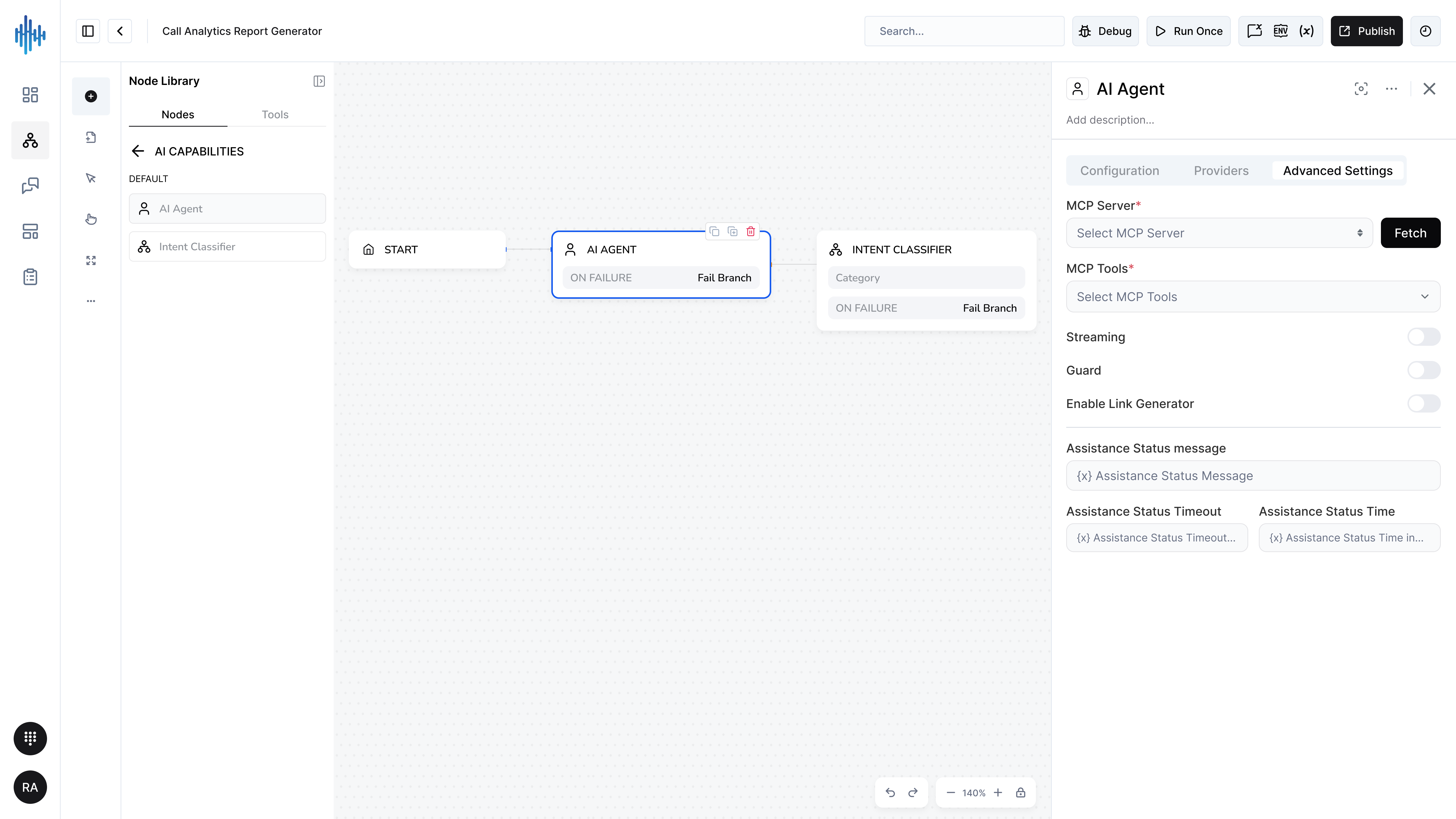
Task: Click the AI Agent item in Node Library
Action: [227, 209]
